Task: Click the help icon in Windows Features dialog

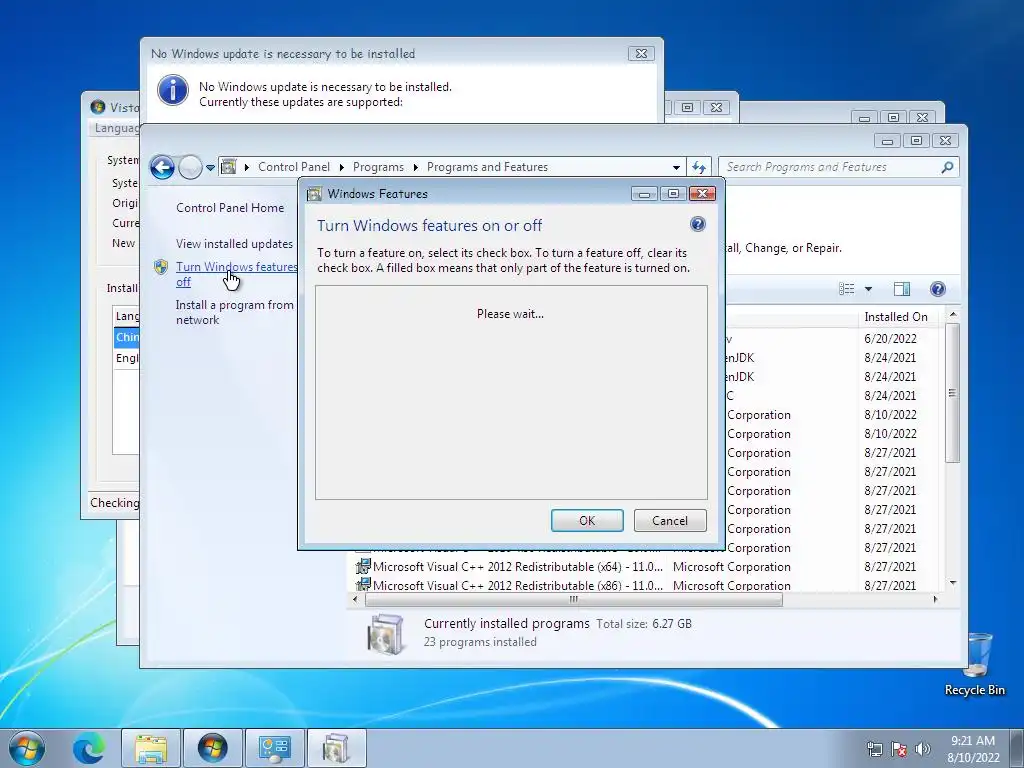Action: [697, 225]
